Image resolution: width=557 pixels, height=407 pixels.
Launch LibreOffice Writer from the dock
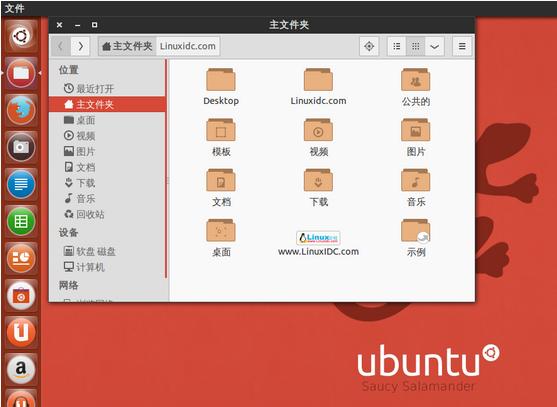click(21, 184)
